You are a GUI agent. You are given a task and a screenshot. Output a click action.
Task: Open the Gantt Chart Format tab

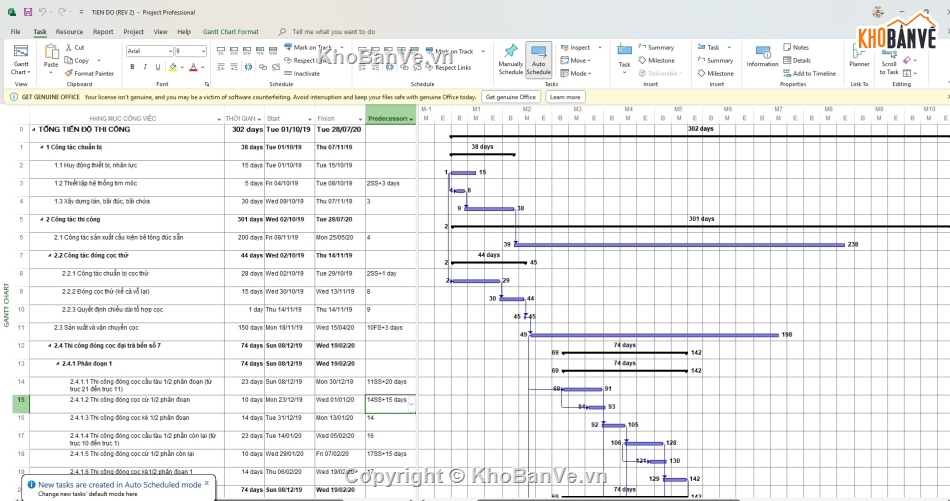click(230, 32)
